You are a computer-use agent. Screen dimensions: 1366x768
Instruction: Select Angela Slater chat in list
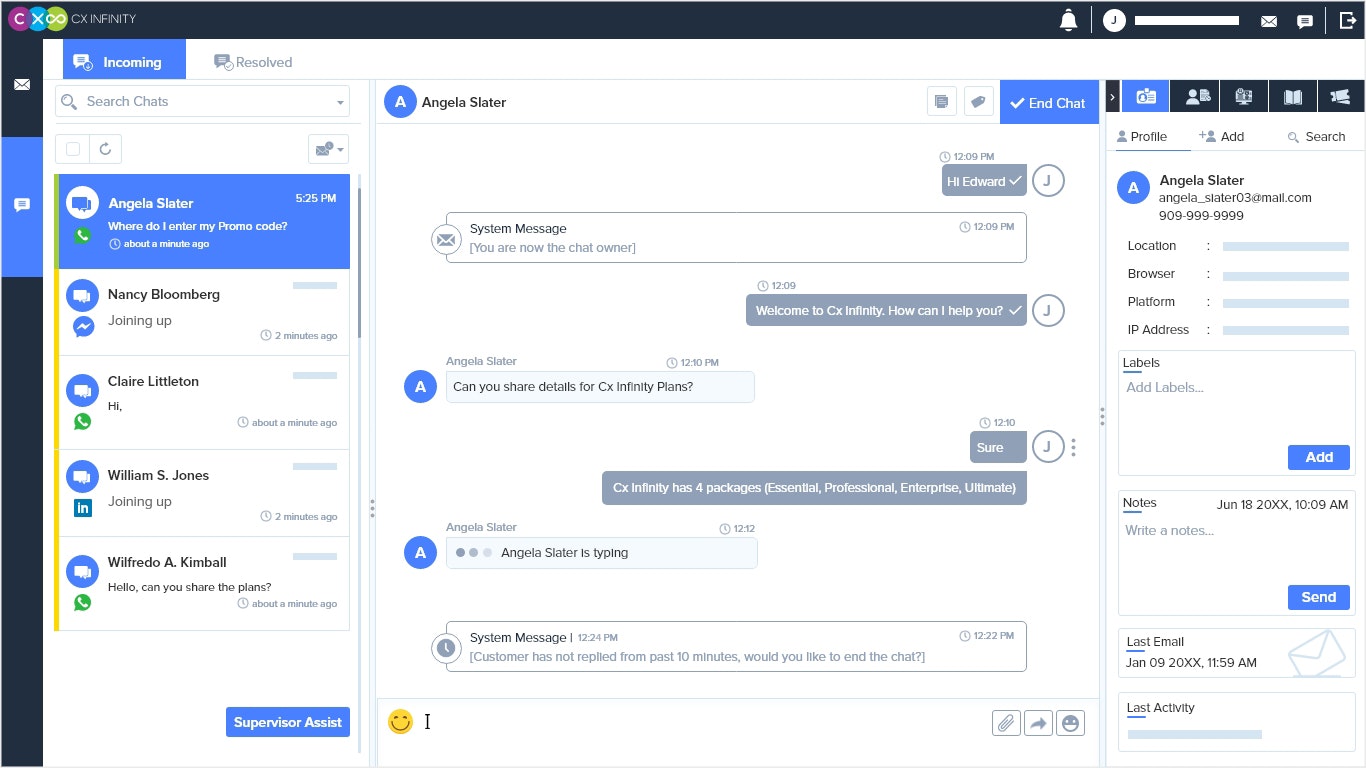(204, 222)
